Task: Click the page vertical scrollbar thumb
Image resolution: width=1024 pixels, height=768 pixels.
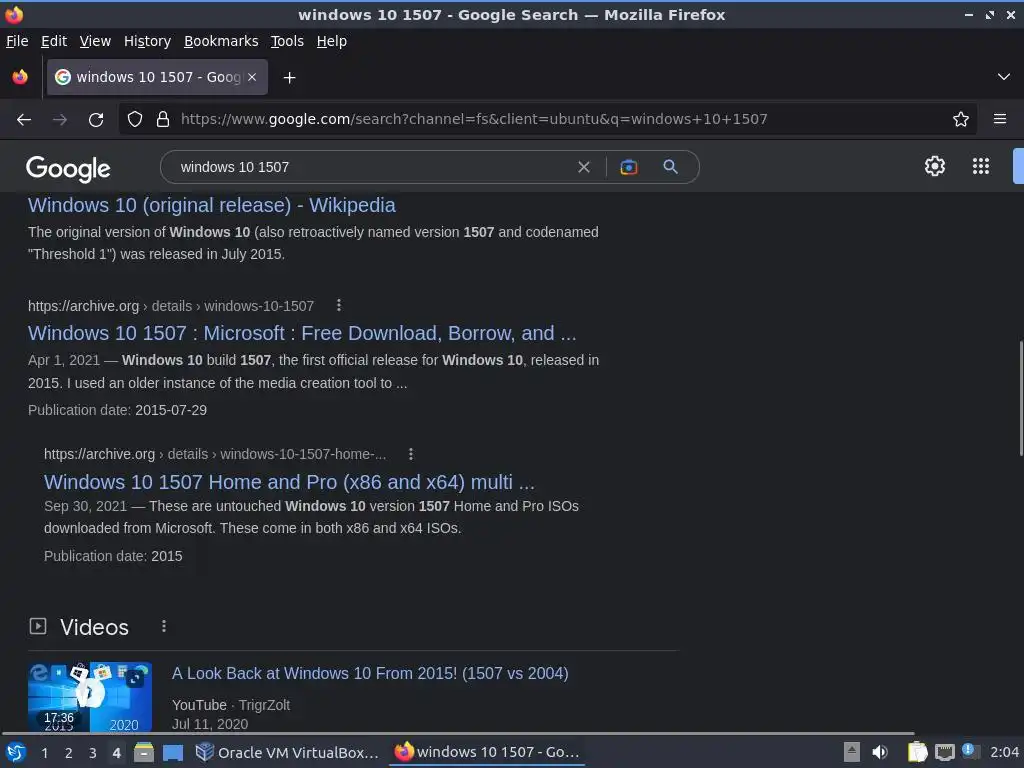Action: 1021,398
